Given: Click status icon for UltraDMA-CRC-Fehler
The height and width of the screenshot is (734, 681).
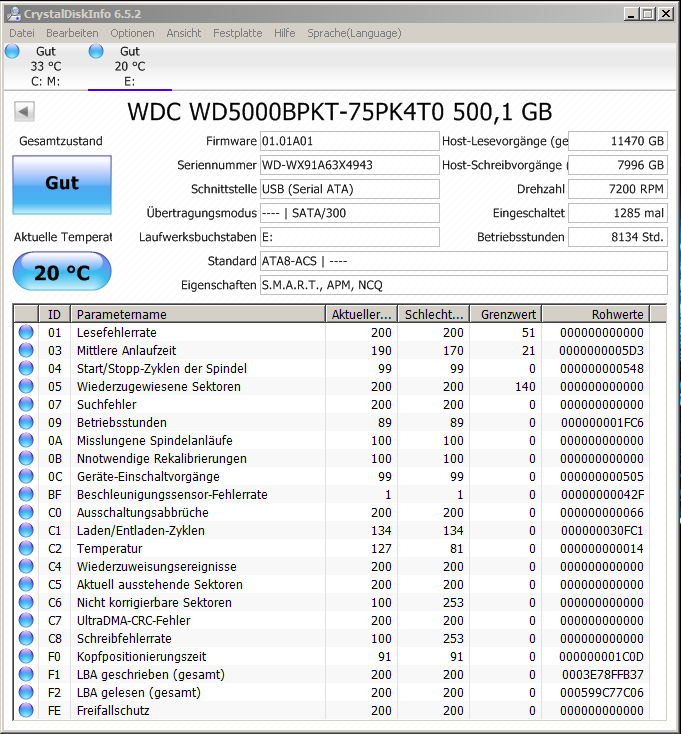Looking at the screenshot, I should (26, 620).
